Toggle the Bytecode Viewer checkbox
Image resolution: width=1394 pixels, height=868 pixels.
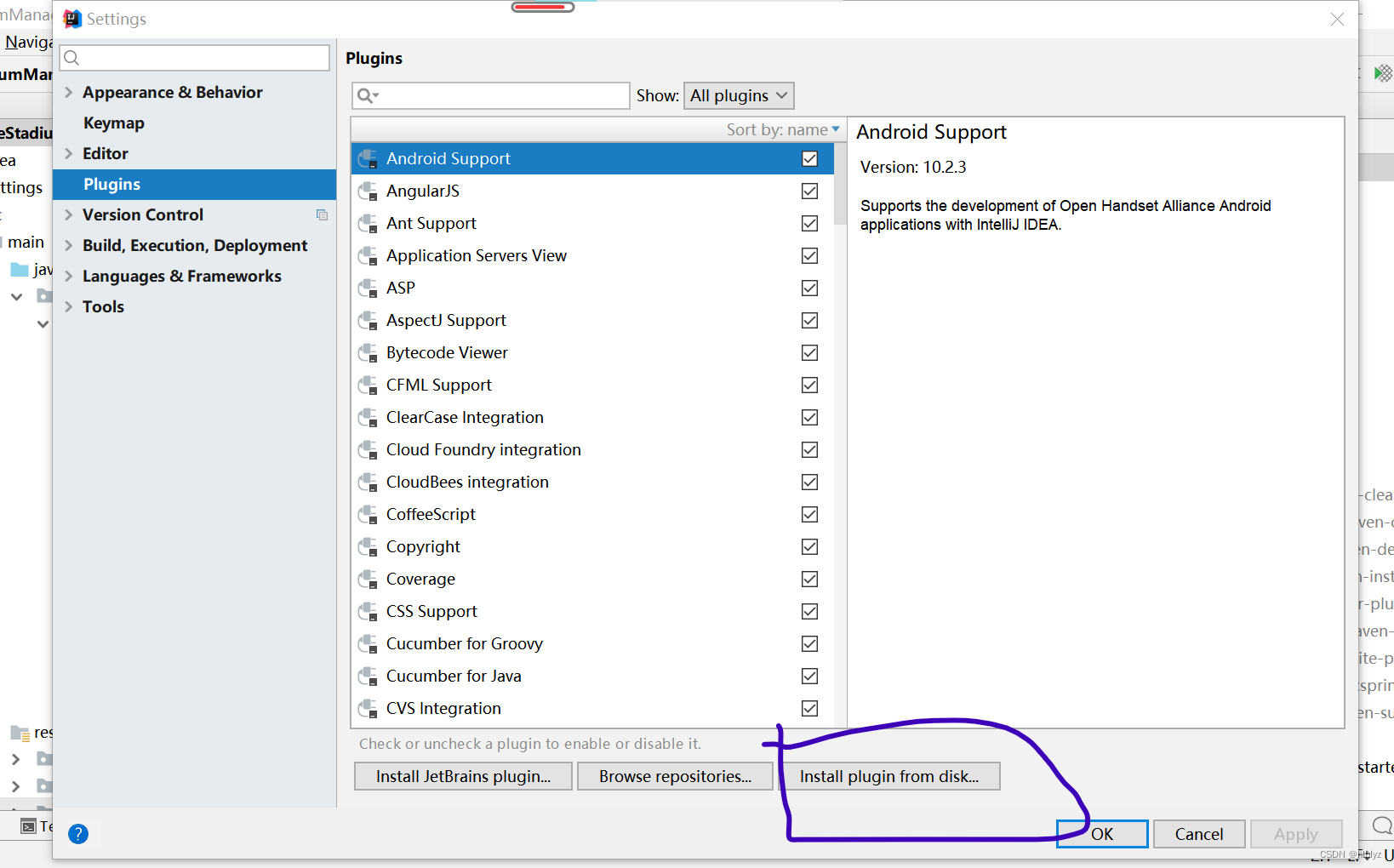point(809,352)
